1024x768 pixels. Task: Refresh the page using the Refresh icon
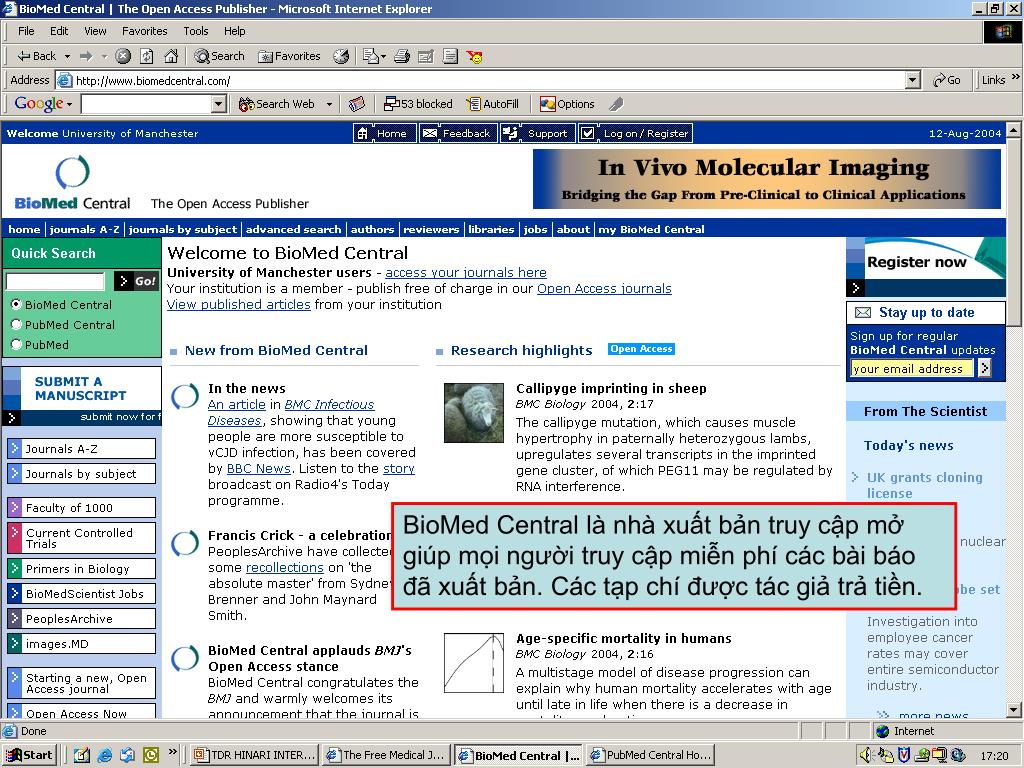(x=147, y=56)
